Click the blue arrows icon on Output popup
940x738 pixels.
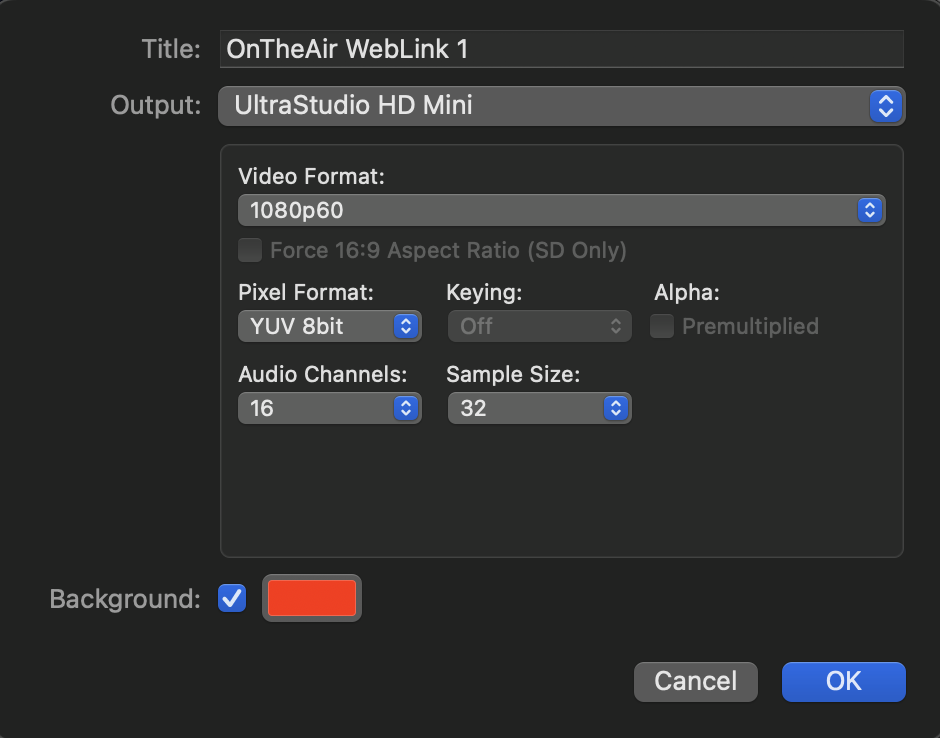coord(885,106)
